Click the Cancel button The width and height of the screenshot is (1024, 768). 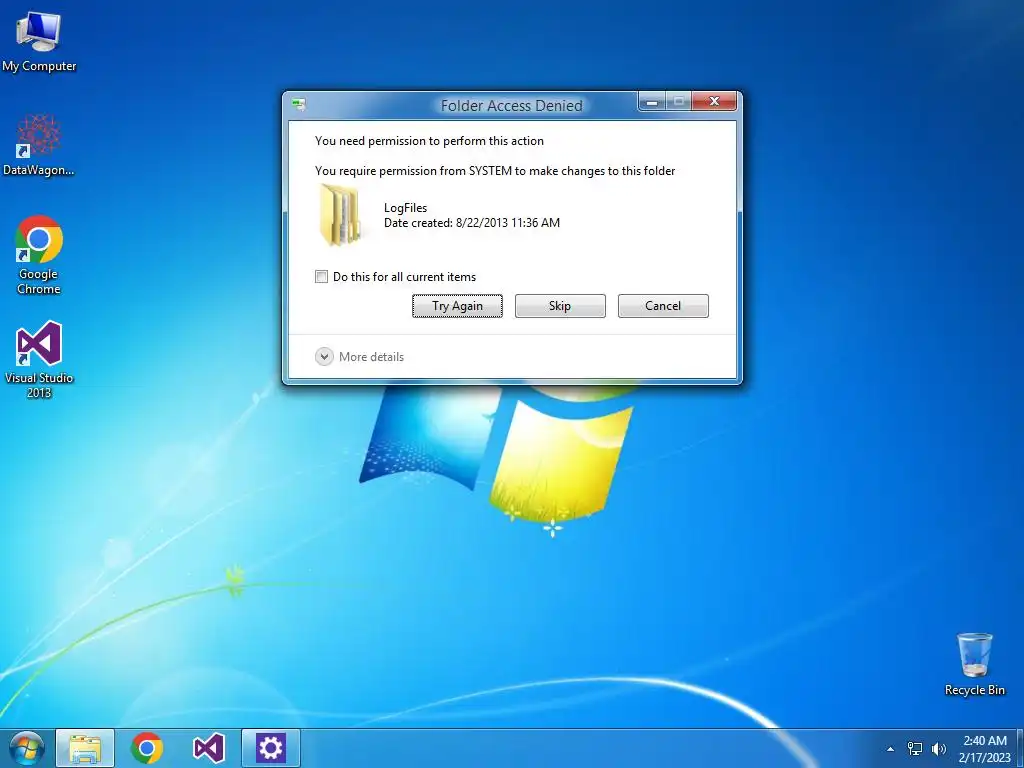tap(663, 306)
